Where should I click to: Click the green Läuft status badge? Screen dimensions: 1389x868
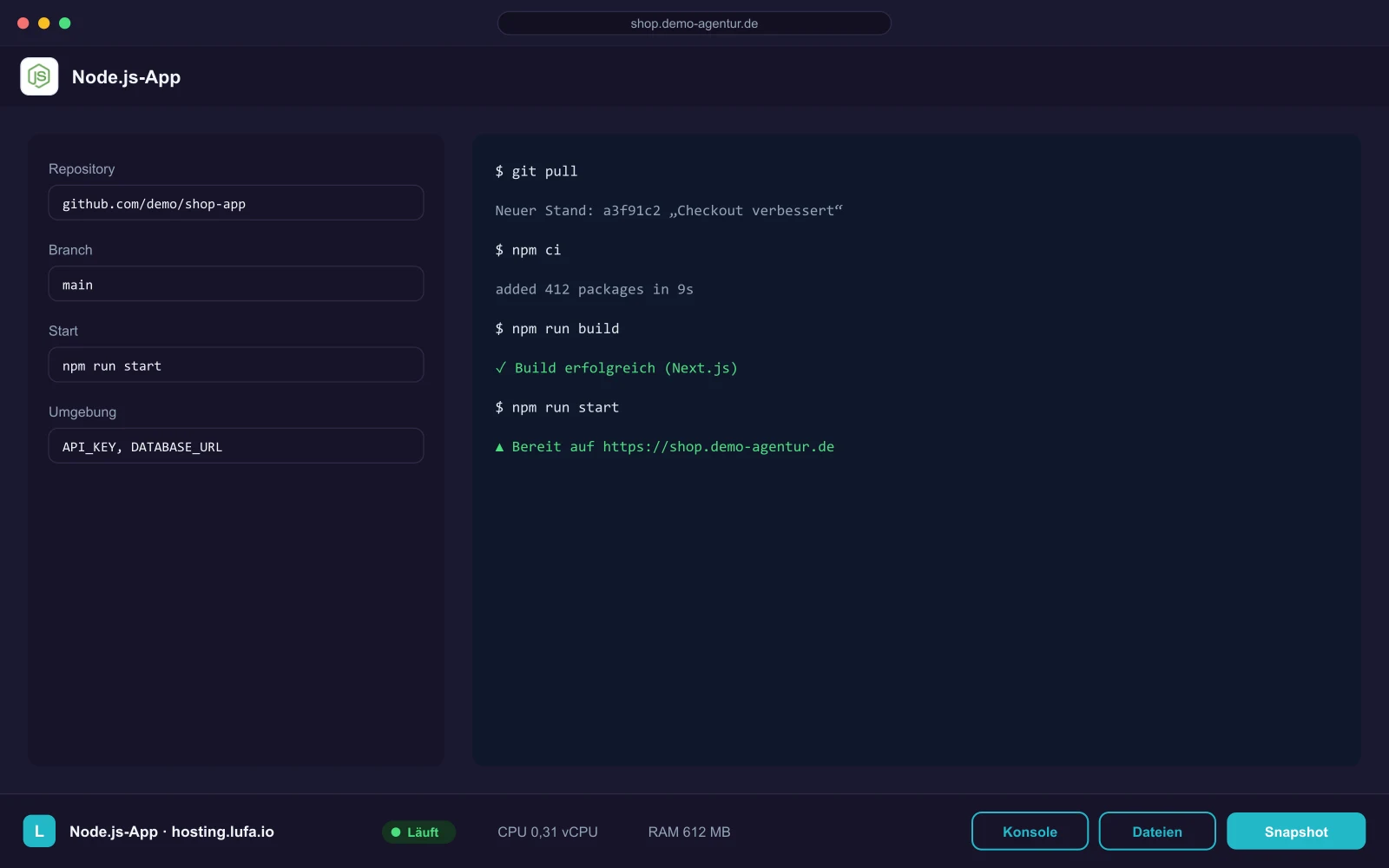pyautogui.click(x=418, y=832)
